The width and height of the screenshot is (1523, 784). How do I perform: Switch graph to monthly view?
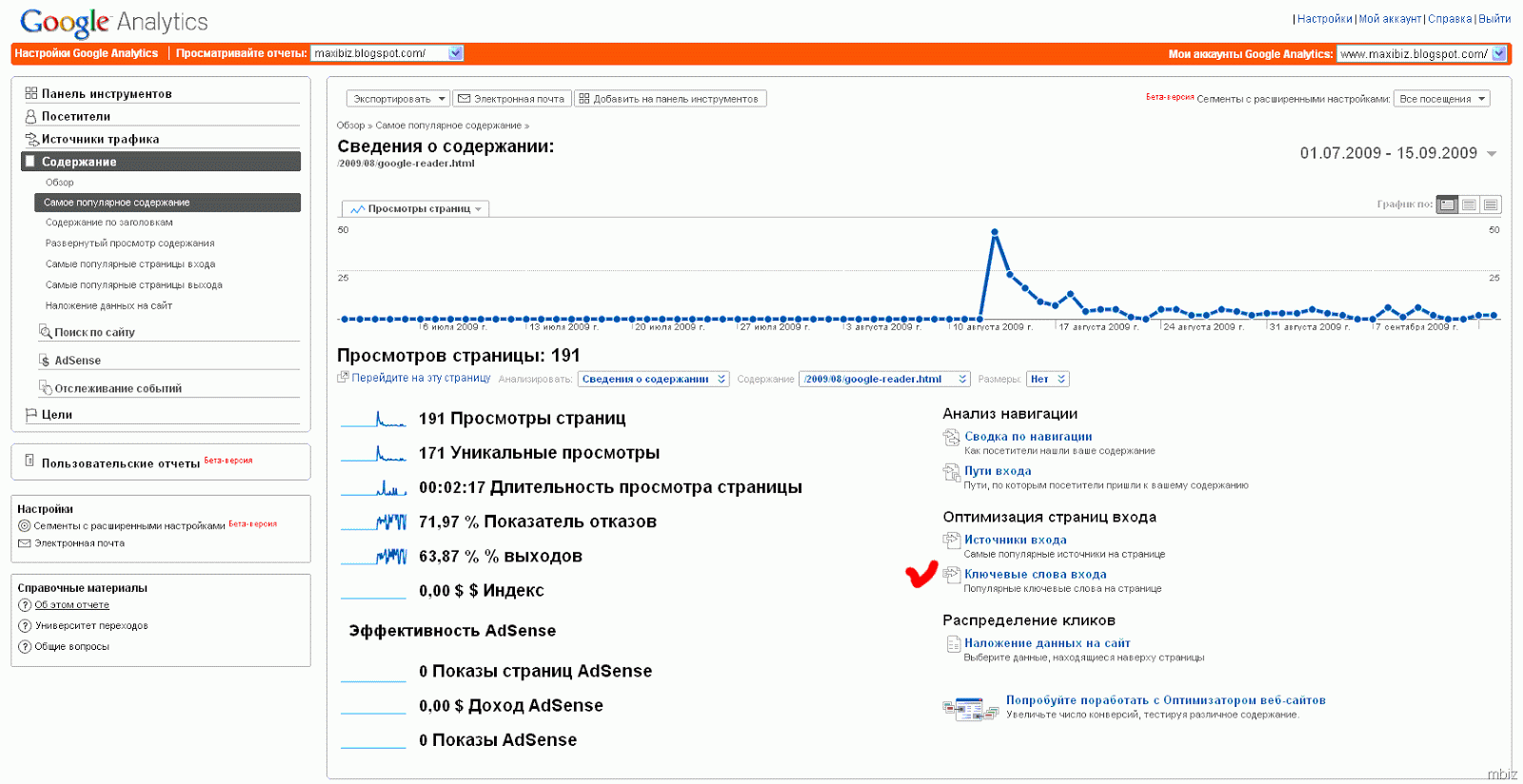[1492, 205]
